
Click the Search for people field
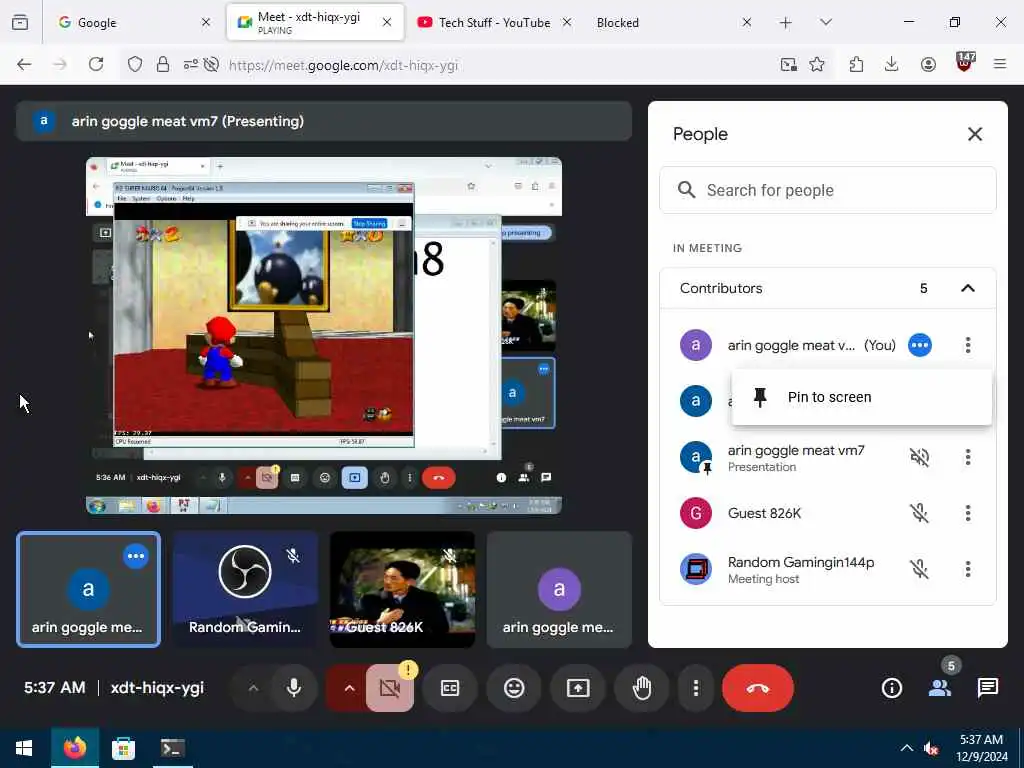(x=827, y=190)
